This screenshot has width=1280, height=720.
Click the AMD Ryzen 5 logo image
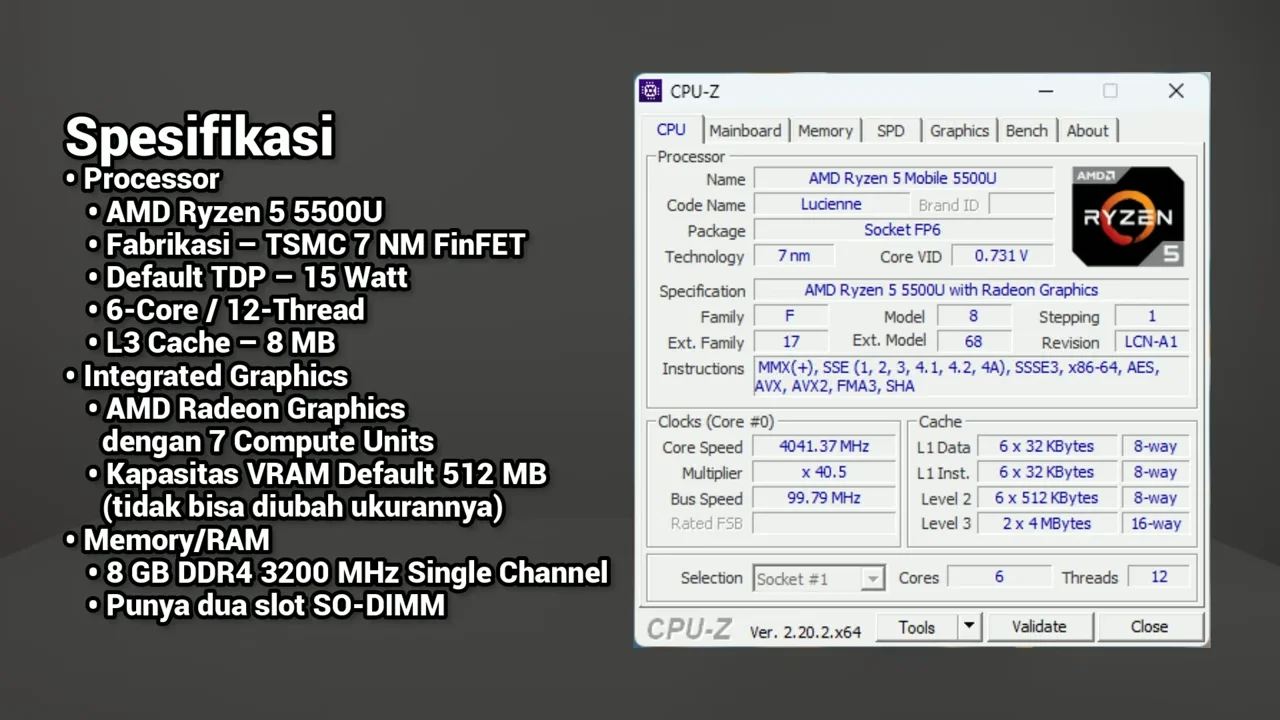tap(1128, 216)
